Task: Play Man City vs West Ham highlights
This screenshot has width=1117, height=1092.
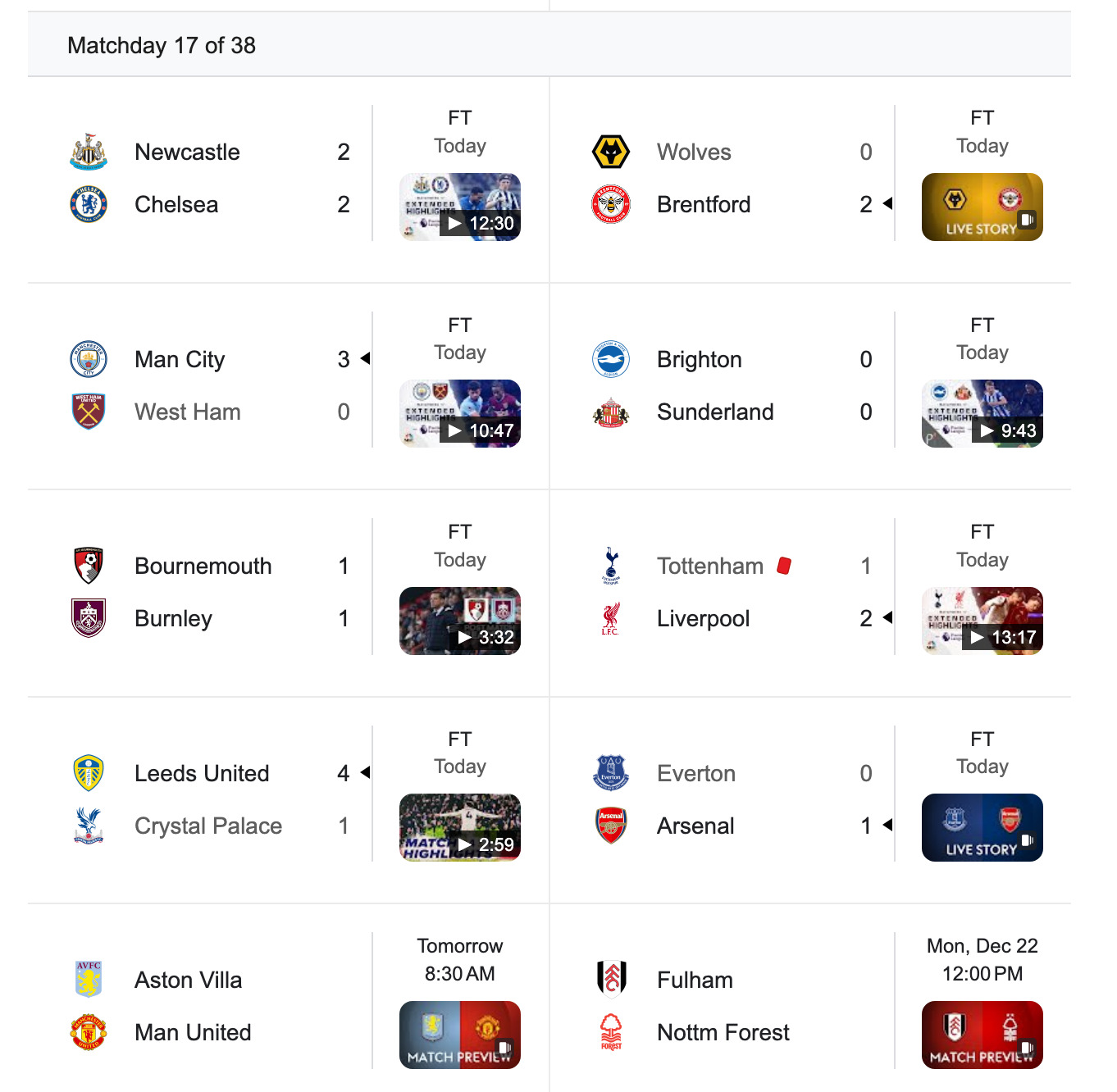Action: click(460, 414)
